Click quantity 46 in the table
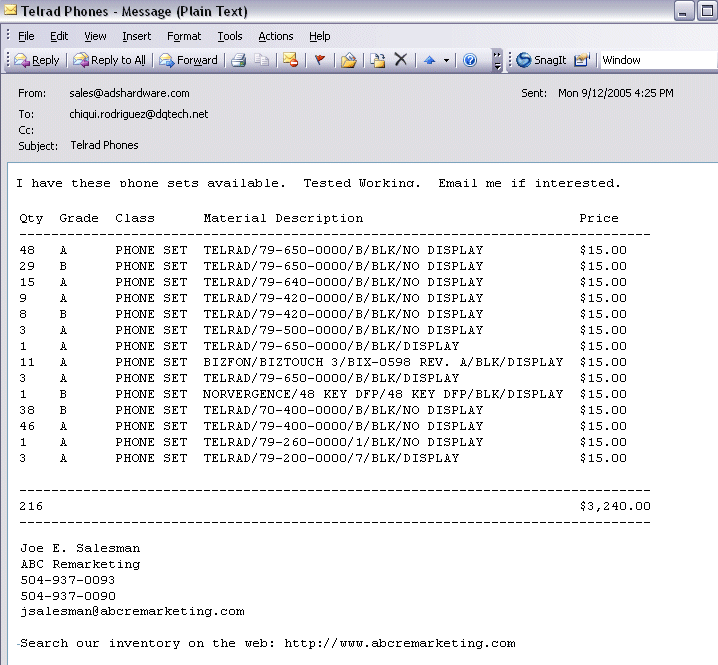 [27, 426]
